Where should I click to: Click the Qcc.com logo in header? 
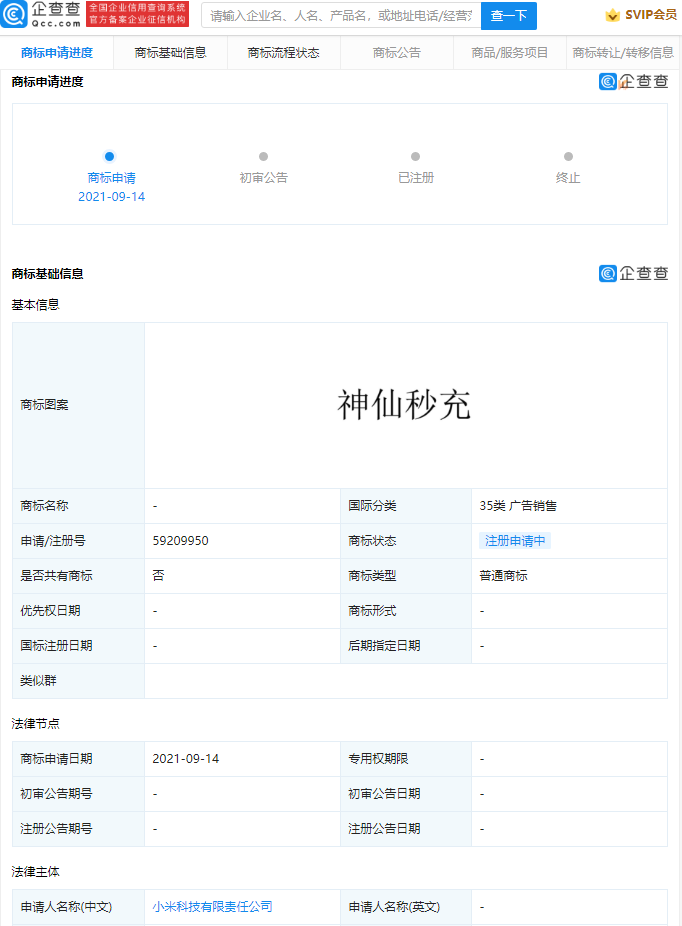(40, 15)
